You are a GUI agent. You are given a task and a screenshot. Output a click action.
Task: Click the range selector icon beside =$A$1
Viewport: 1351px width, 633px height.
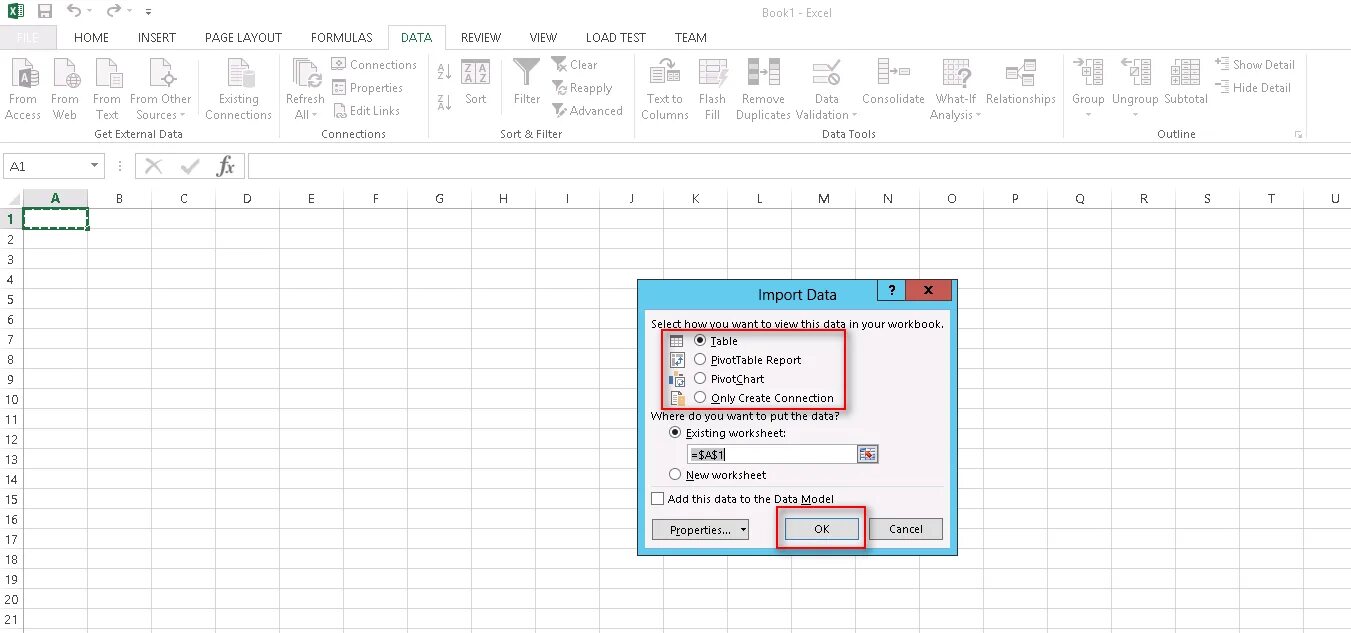(868, 454)
